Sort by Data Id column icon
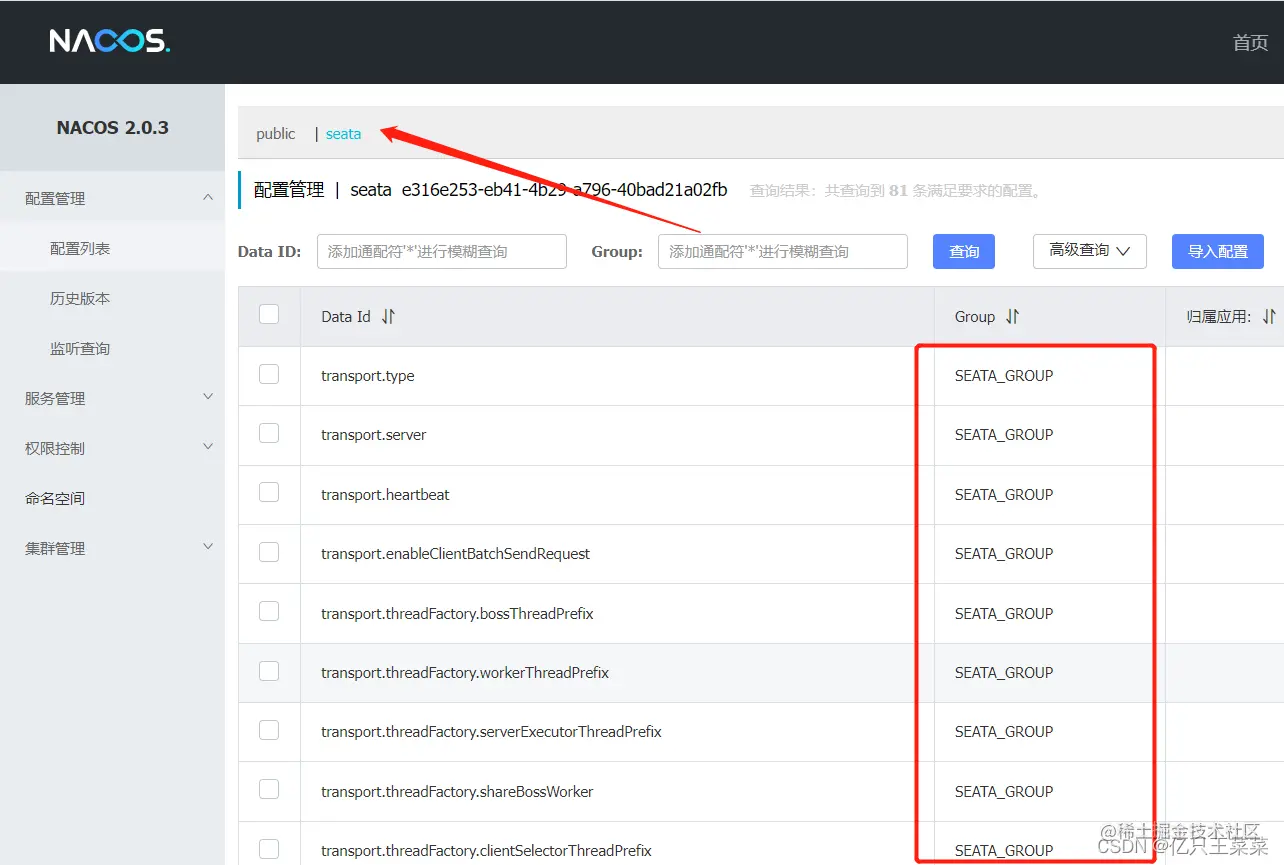Image resolution: width=1284 pixels, height=865 pixels. coord(388,316)
